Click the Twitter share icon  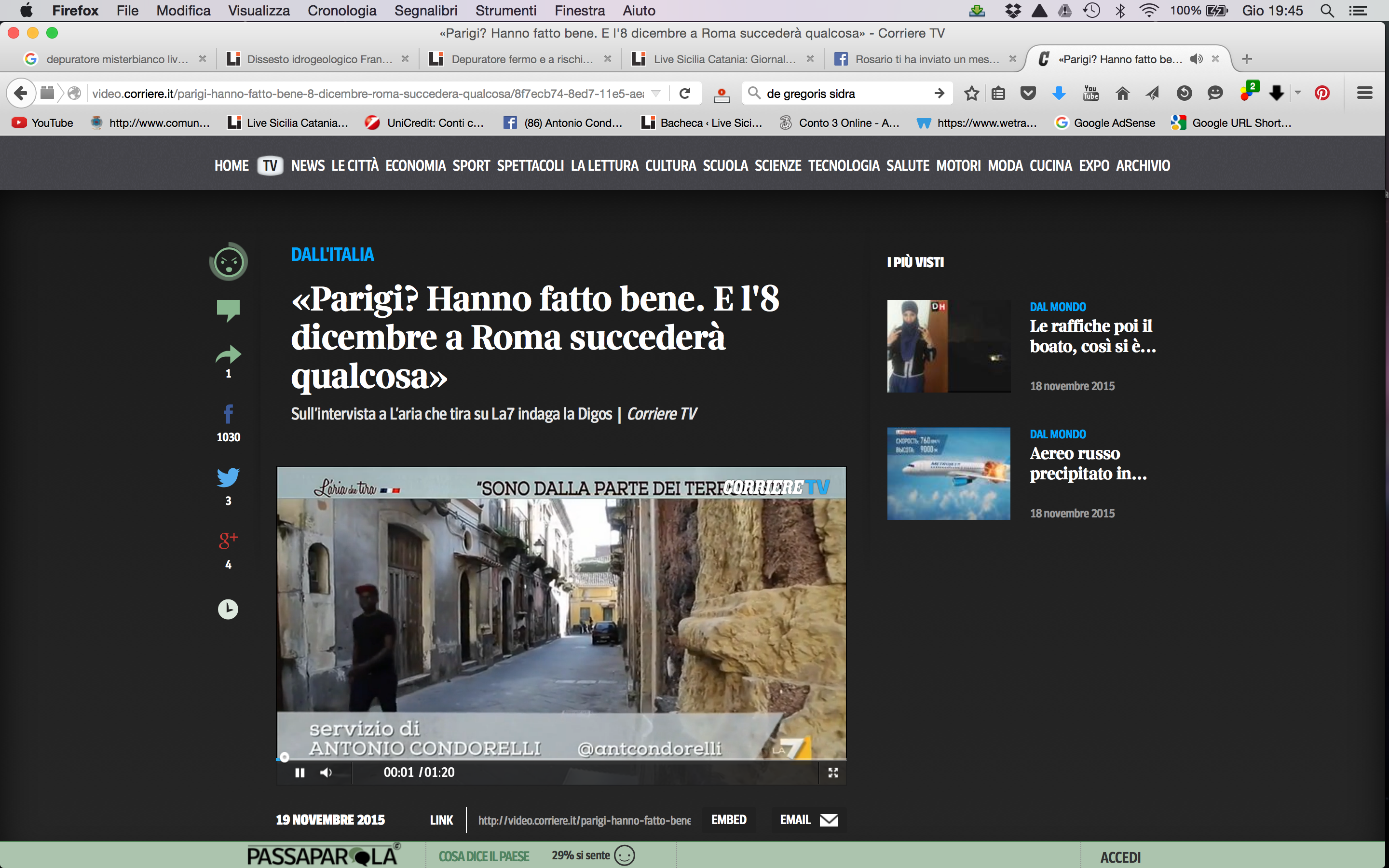pyautogui.click(x=228, y=477)
